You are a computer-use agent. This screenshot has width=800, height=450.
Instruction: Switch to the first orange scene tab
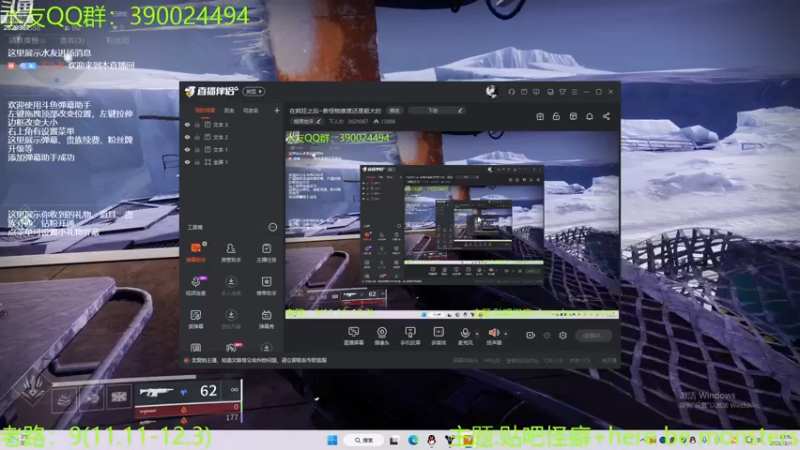[x=205, y=110]
